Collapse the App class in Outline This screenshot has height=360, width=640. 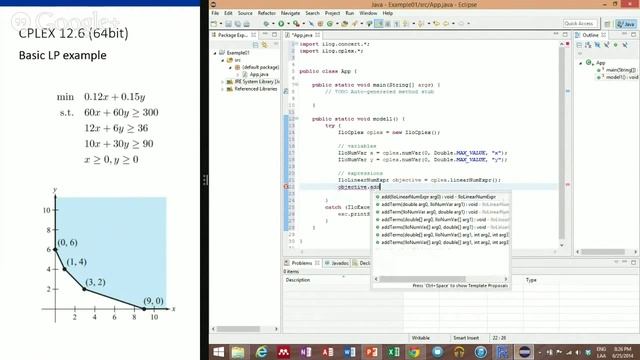pyautogui.click(x=581, y=63)
